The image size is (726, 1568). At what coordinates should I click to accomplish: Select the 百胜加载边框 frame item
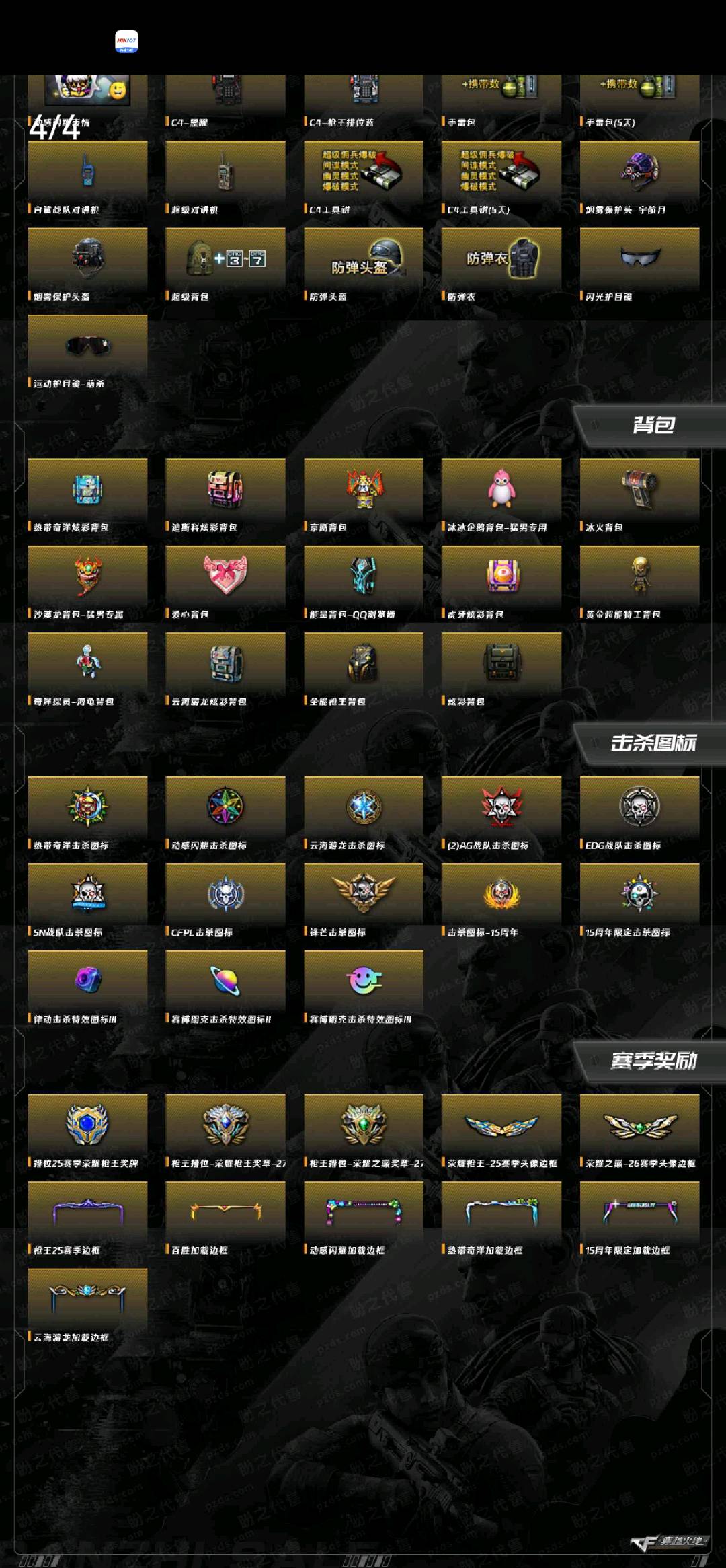tap(225, 1219)
